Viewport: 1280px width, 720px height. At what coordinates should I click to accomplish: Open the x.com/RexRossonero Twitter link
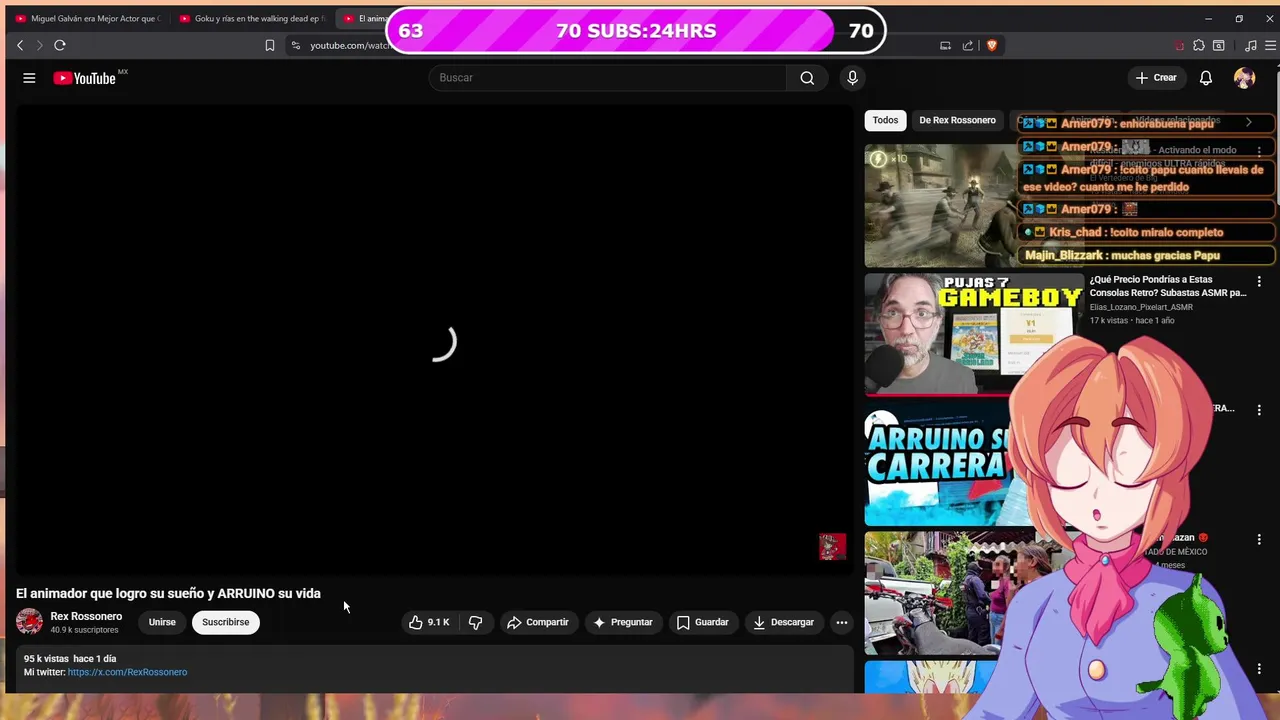tap(127, 672)
